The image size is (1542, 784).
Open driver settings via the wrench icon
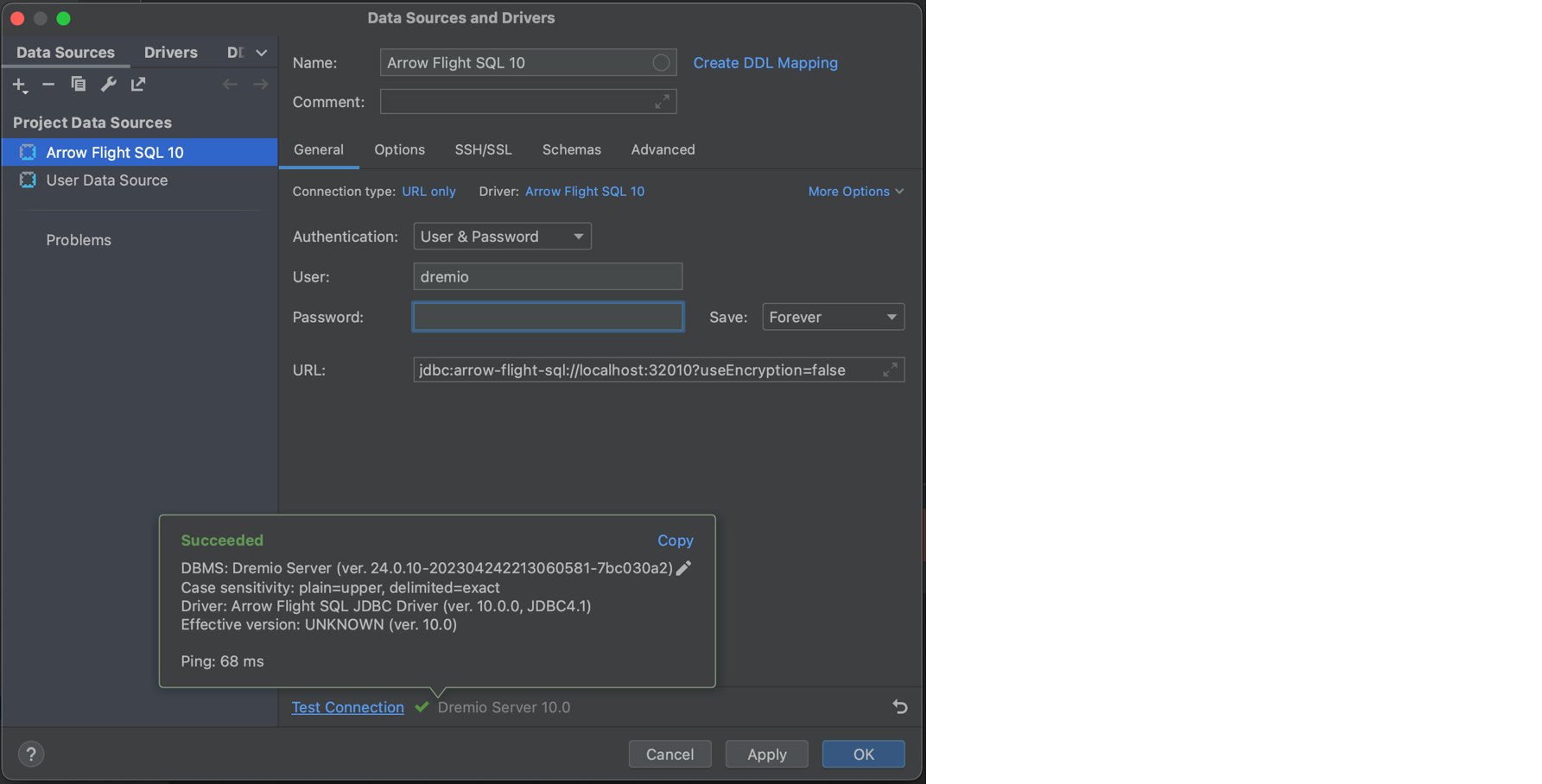(107, 84)
